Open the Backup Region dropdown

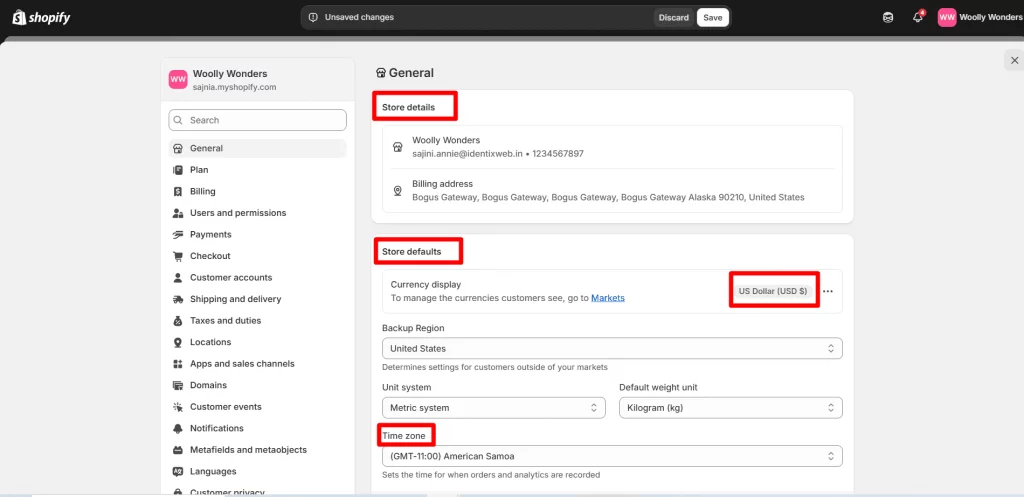(612, 348)
